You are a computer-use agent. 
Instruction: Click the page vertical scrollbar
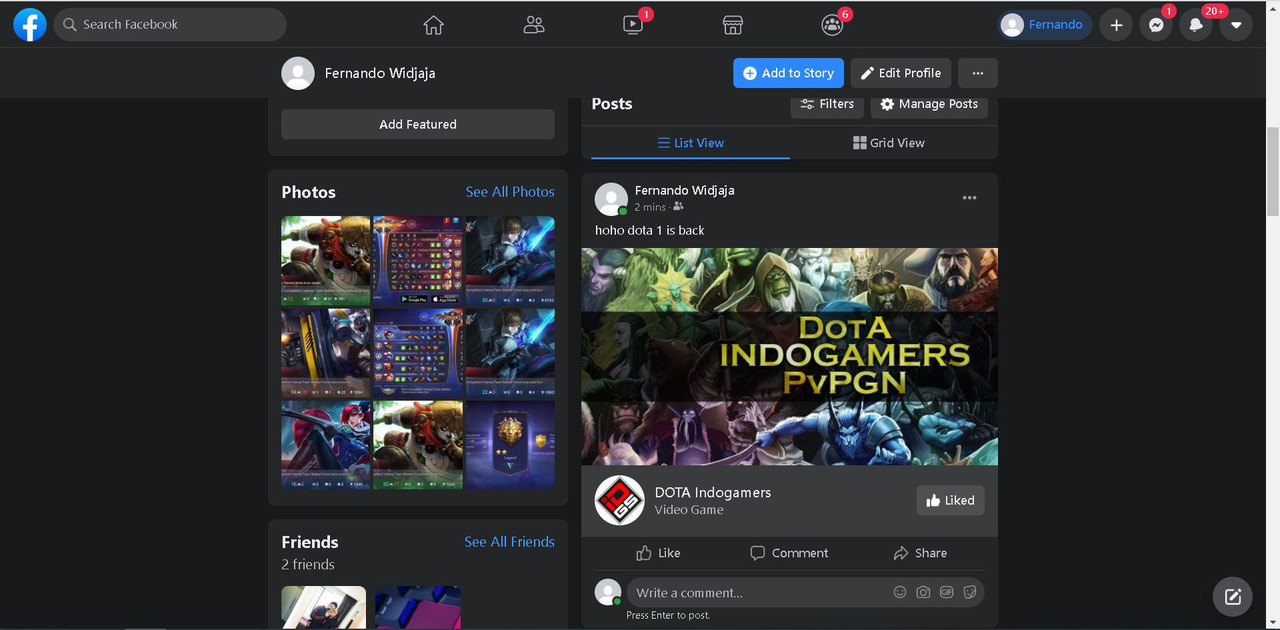1272,170
